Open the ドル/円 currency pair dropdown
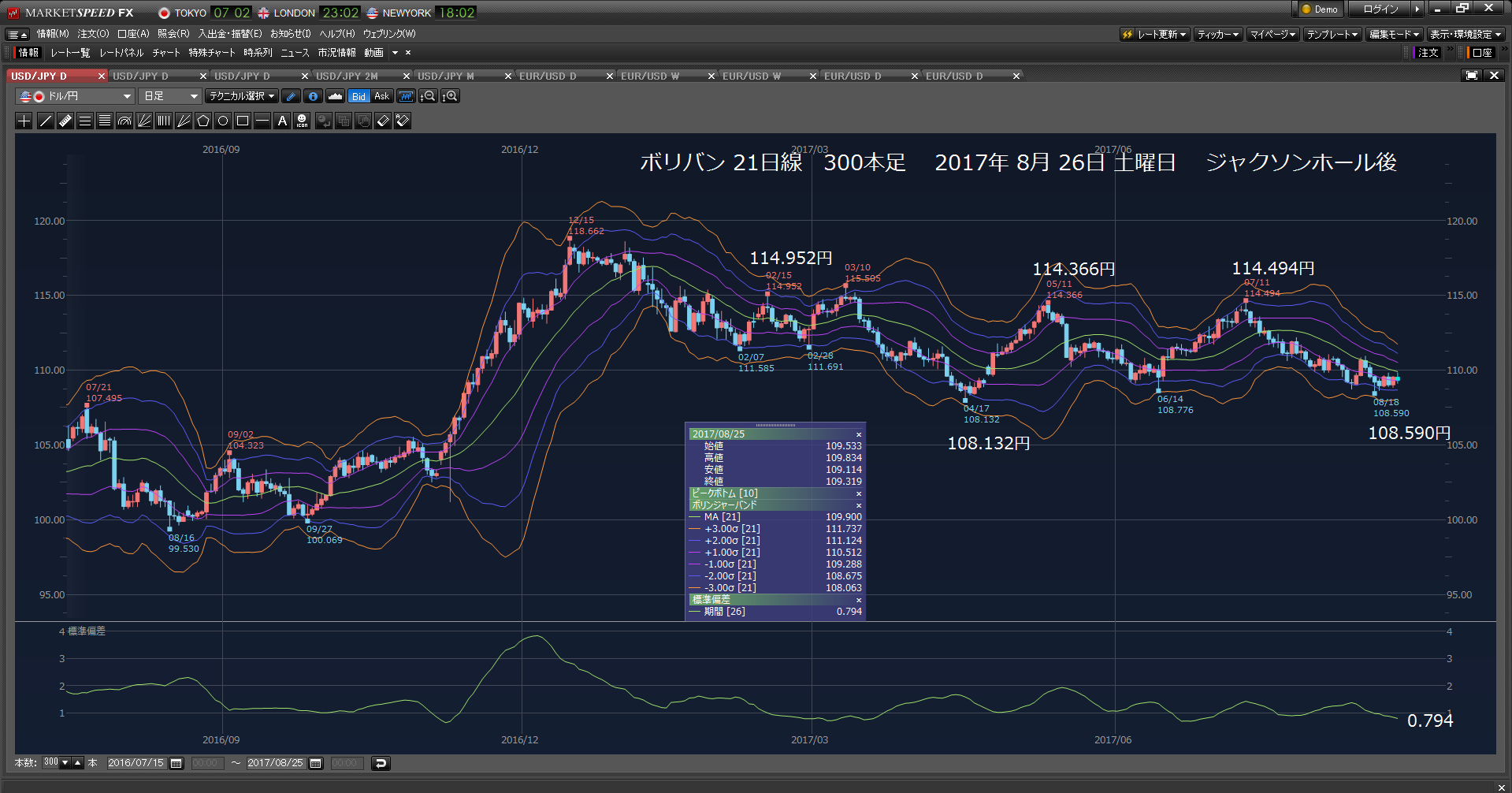Viewport: 1512px width, 793px height. point(75,96)
